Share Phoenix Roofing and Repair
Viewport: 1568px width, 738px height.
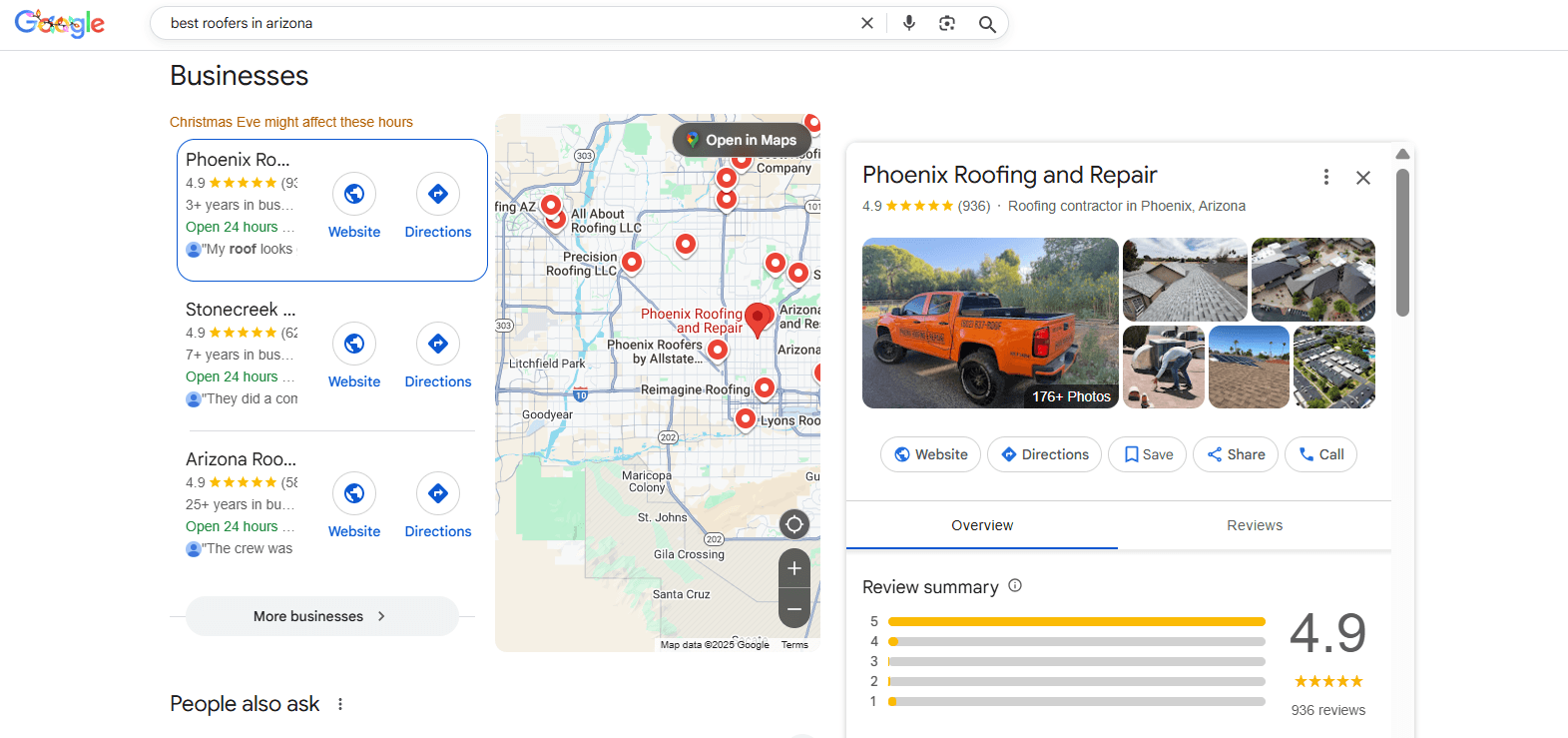click(1236, 454)
